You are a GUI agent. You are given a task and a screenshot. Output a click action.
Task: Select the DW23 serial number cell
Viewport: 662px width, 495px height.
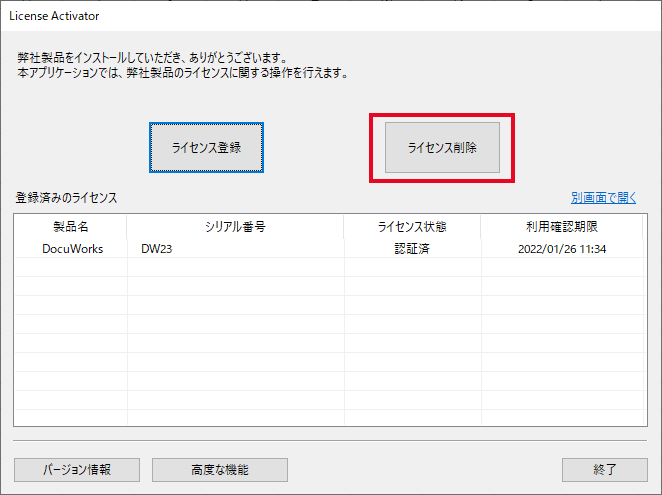coord(236,249)
